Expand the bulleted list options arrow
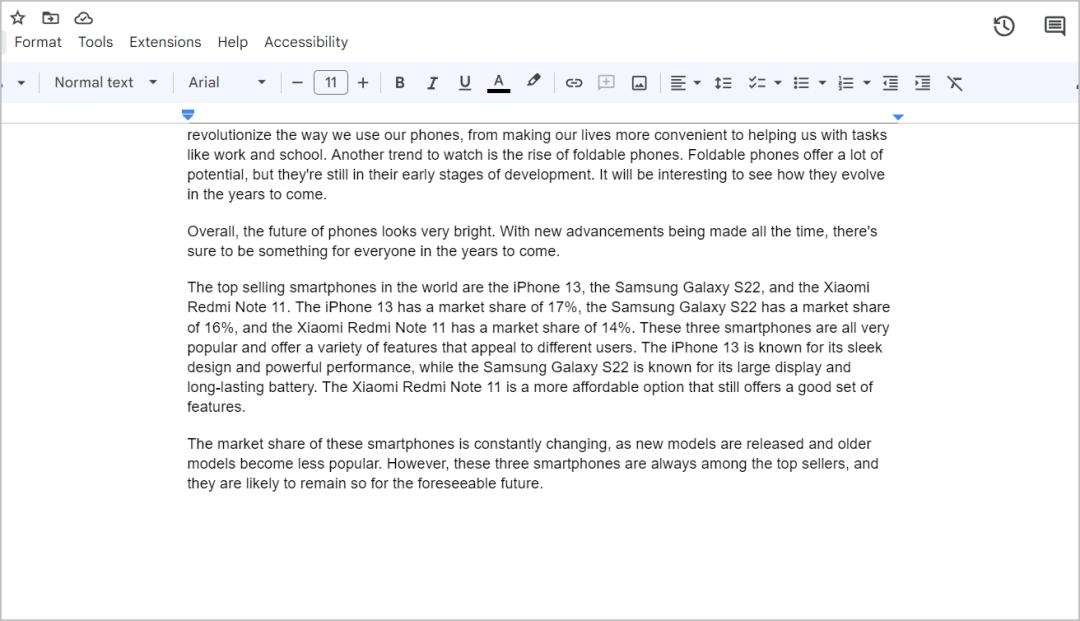1080x621 pixels. 822,83
